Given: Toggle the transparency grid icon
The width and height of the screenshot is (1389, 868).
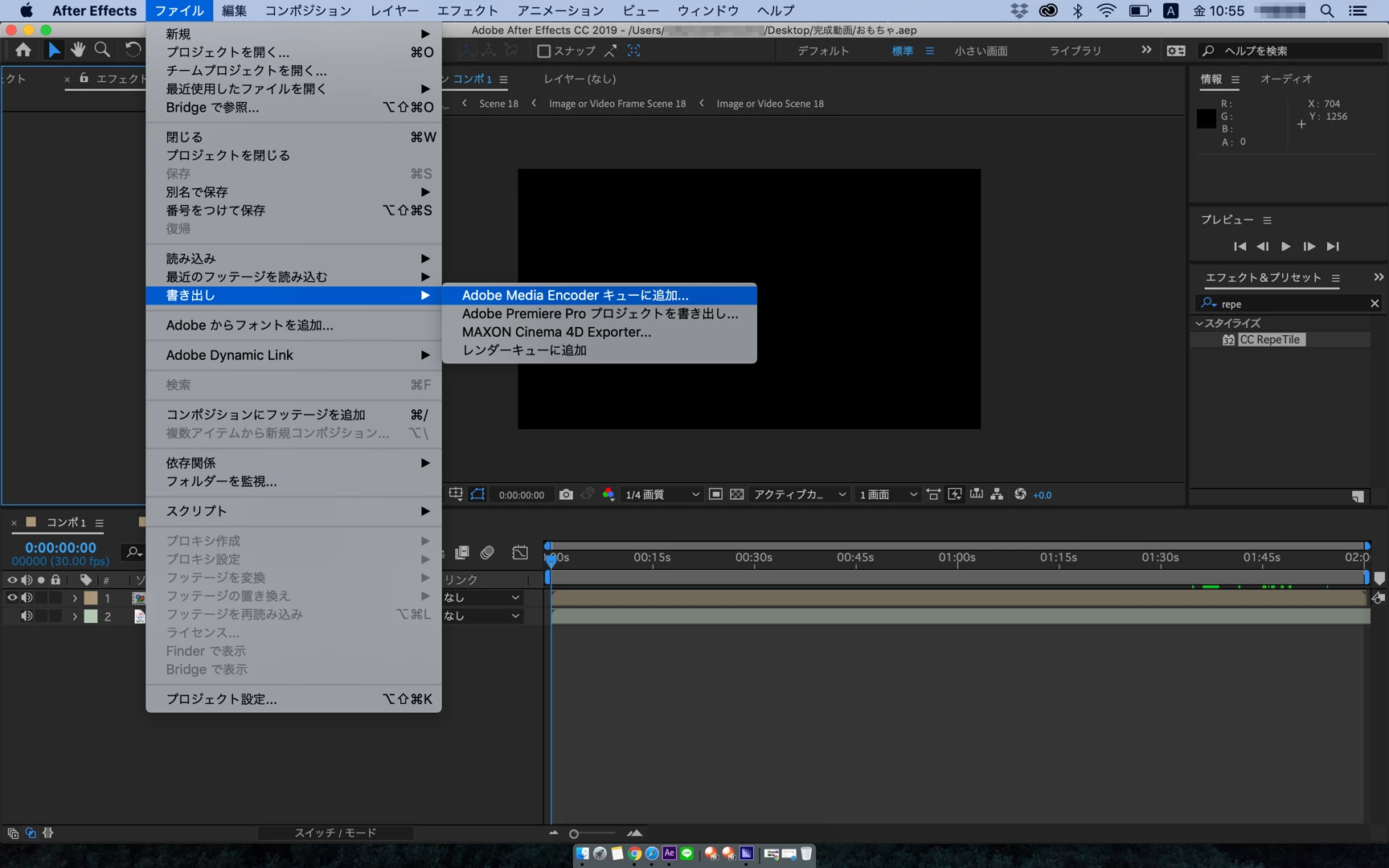Looking at the screenshot, I should (x=736, y=494).
